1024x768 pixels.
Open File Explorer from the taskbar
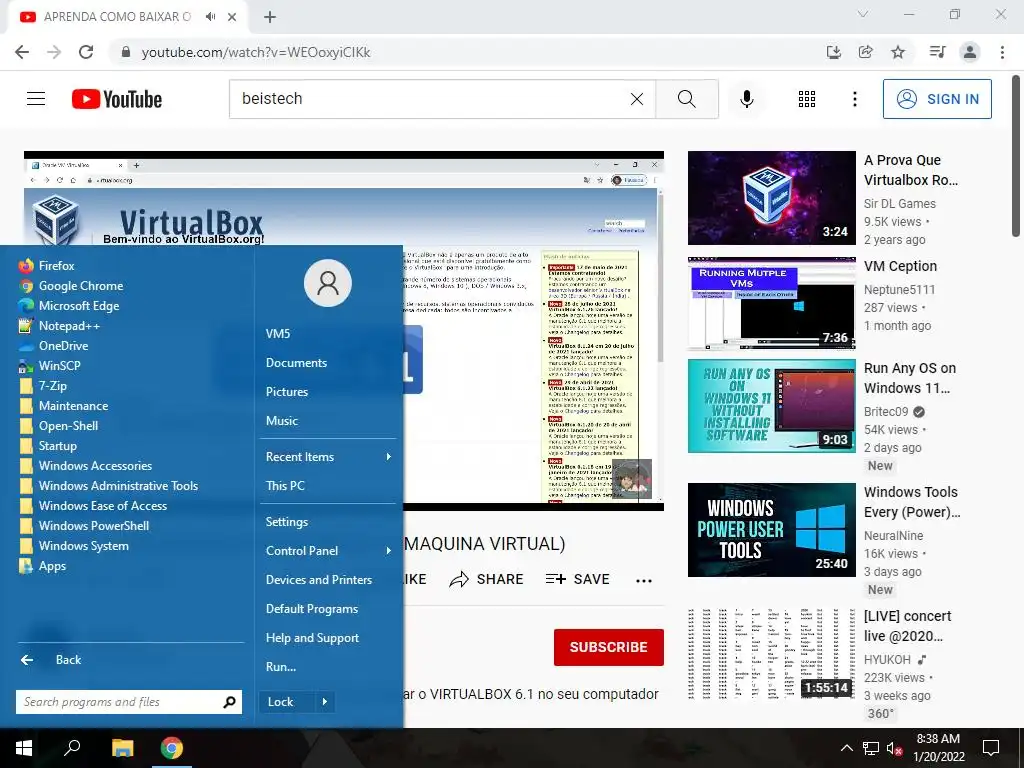pos(122,748)
